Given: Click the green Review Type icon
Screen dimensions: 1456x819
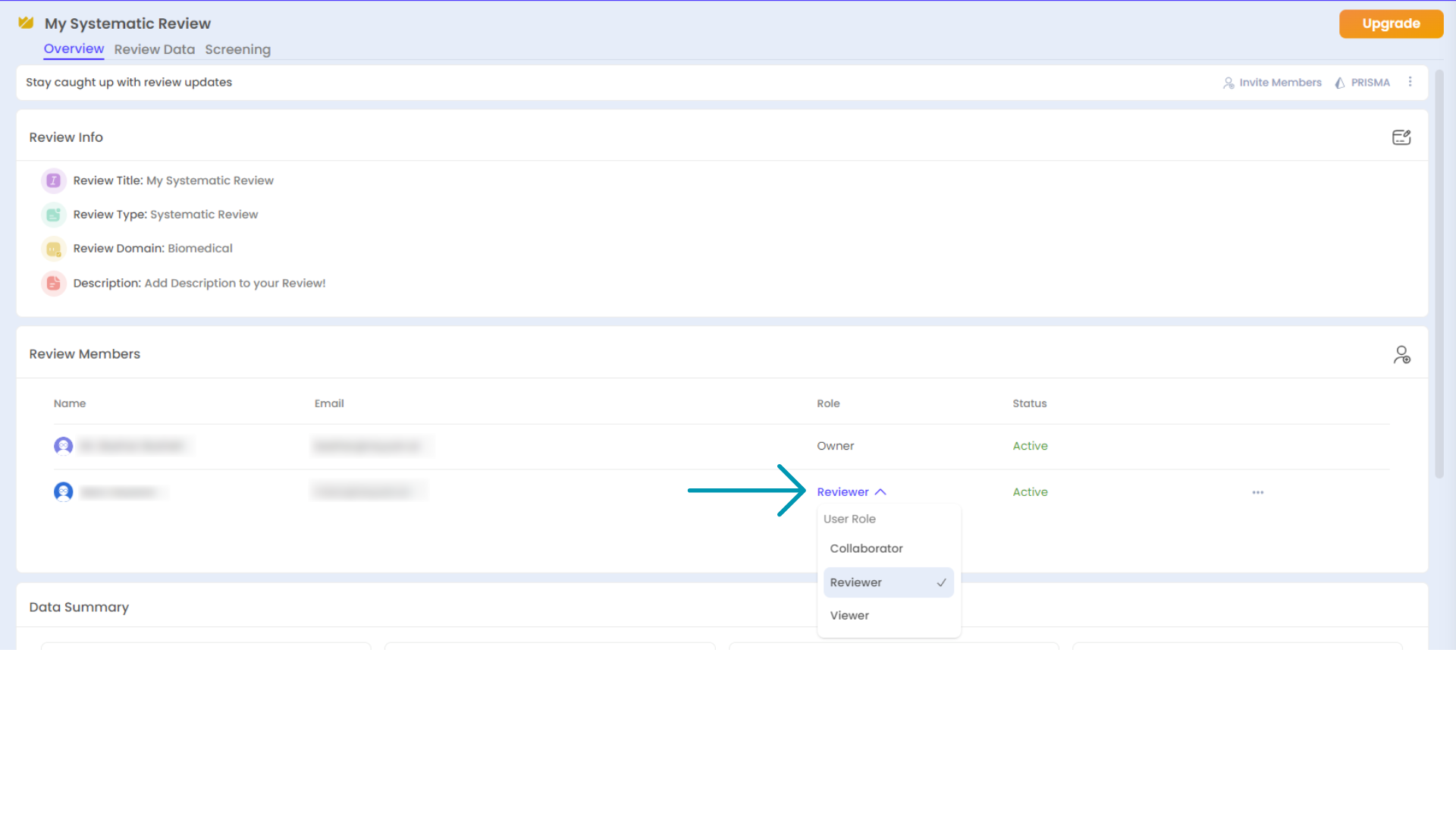Looking at the screenshot, I should 53,215.
